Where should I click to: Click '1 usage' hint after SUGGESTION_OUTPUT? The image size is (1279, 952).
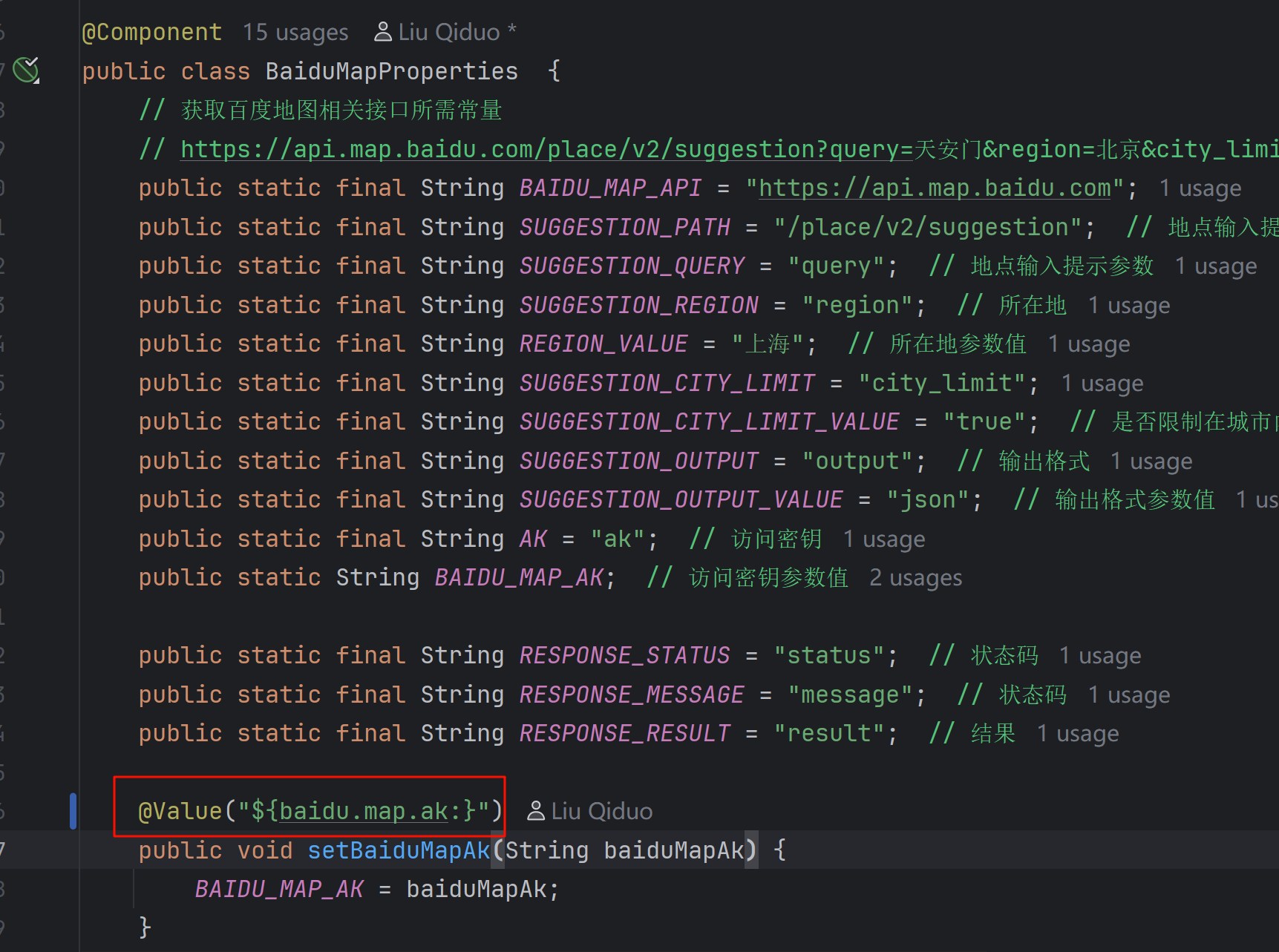coord(1151,461)
